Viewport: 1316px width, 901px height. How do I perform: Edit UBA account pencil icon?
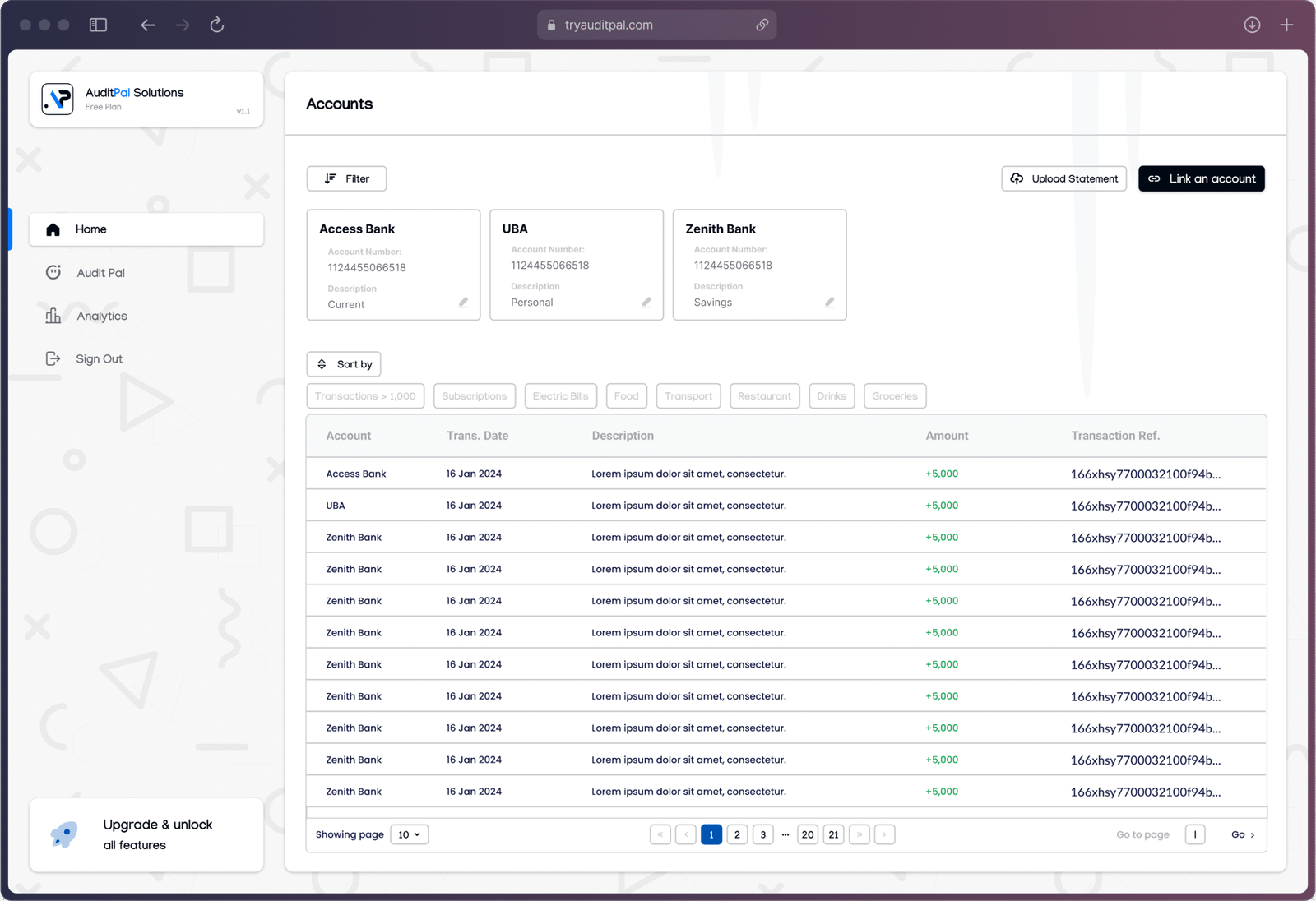click(x=646, y=303)
